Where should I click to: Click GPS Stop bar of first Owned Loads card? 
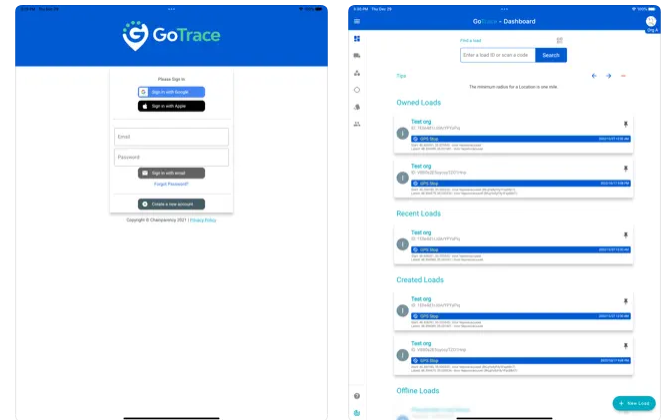point(521,139)
